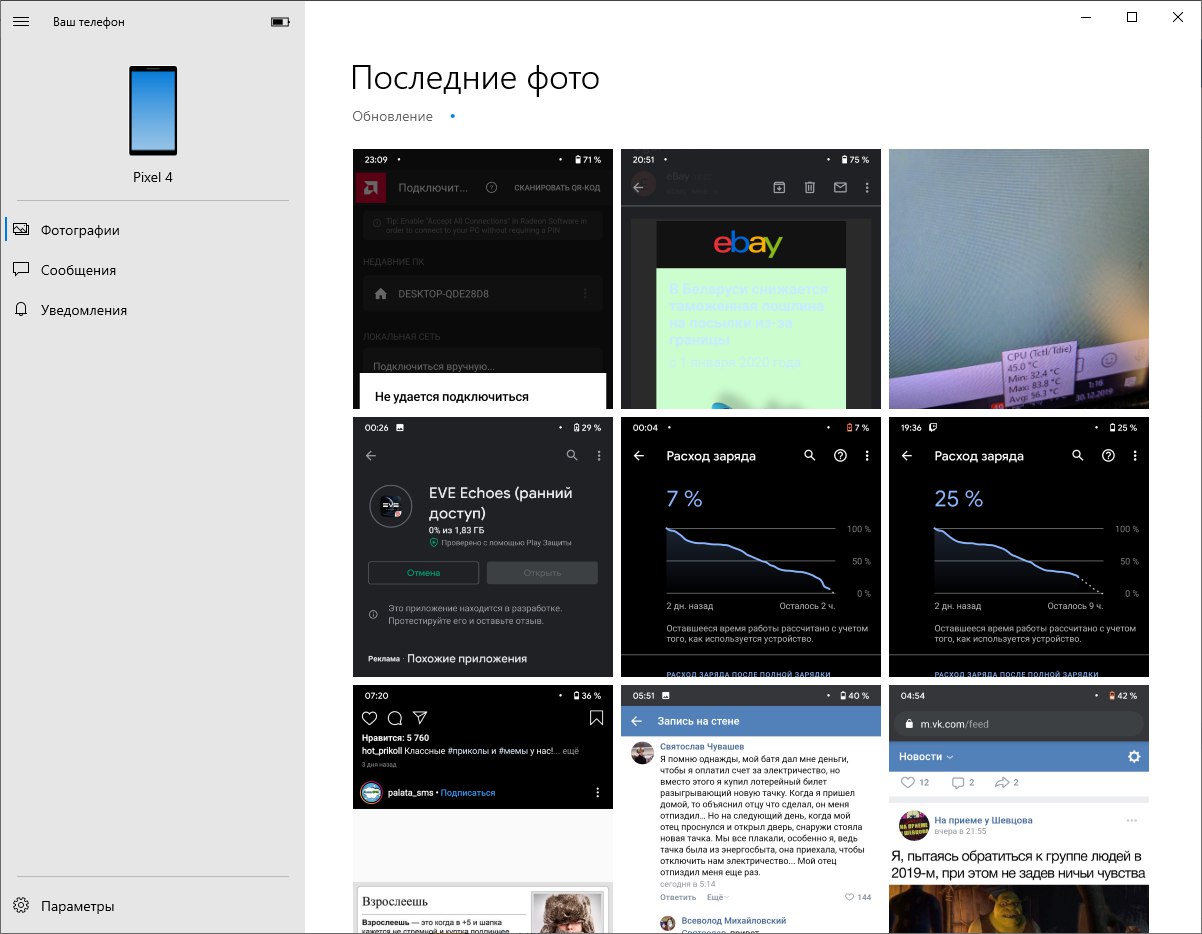Open the Фотографии section

pos(152,230)
